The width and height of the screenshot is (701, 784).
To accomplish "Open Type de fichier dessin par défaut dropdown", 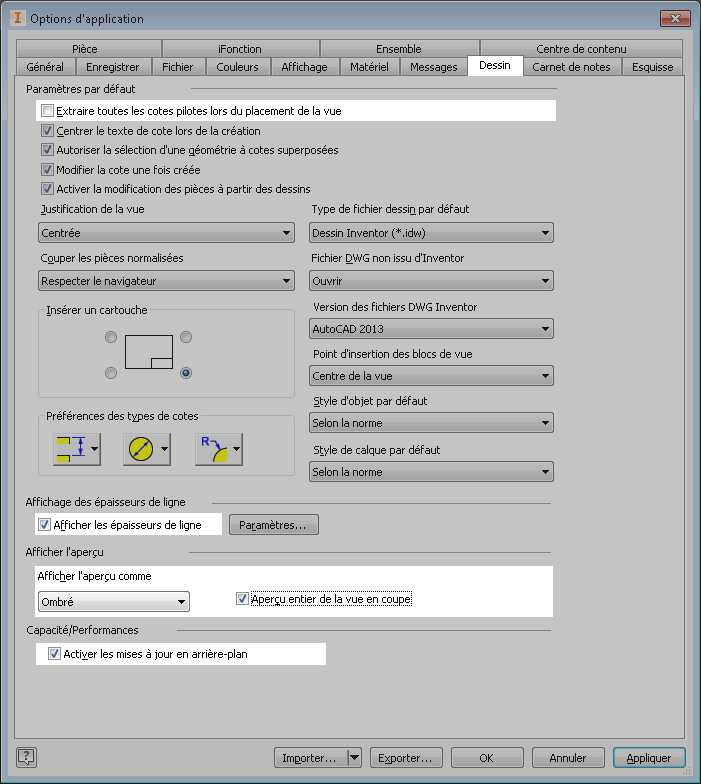I will tap(431, 232).
